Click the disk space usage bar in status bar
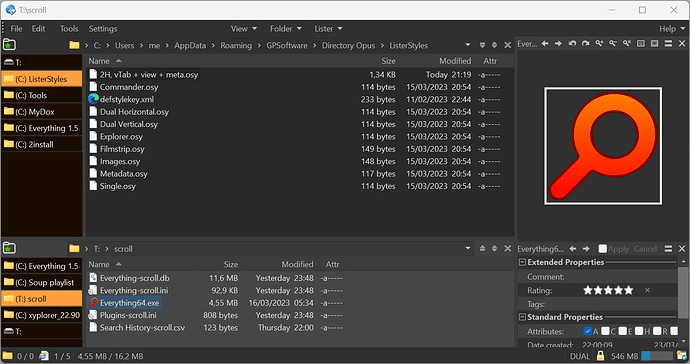 click(657, 356)
